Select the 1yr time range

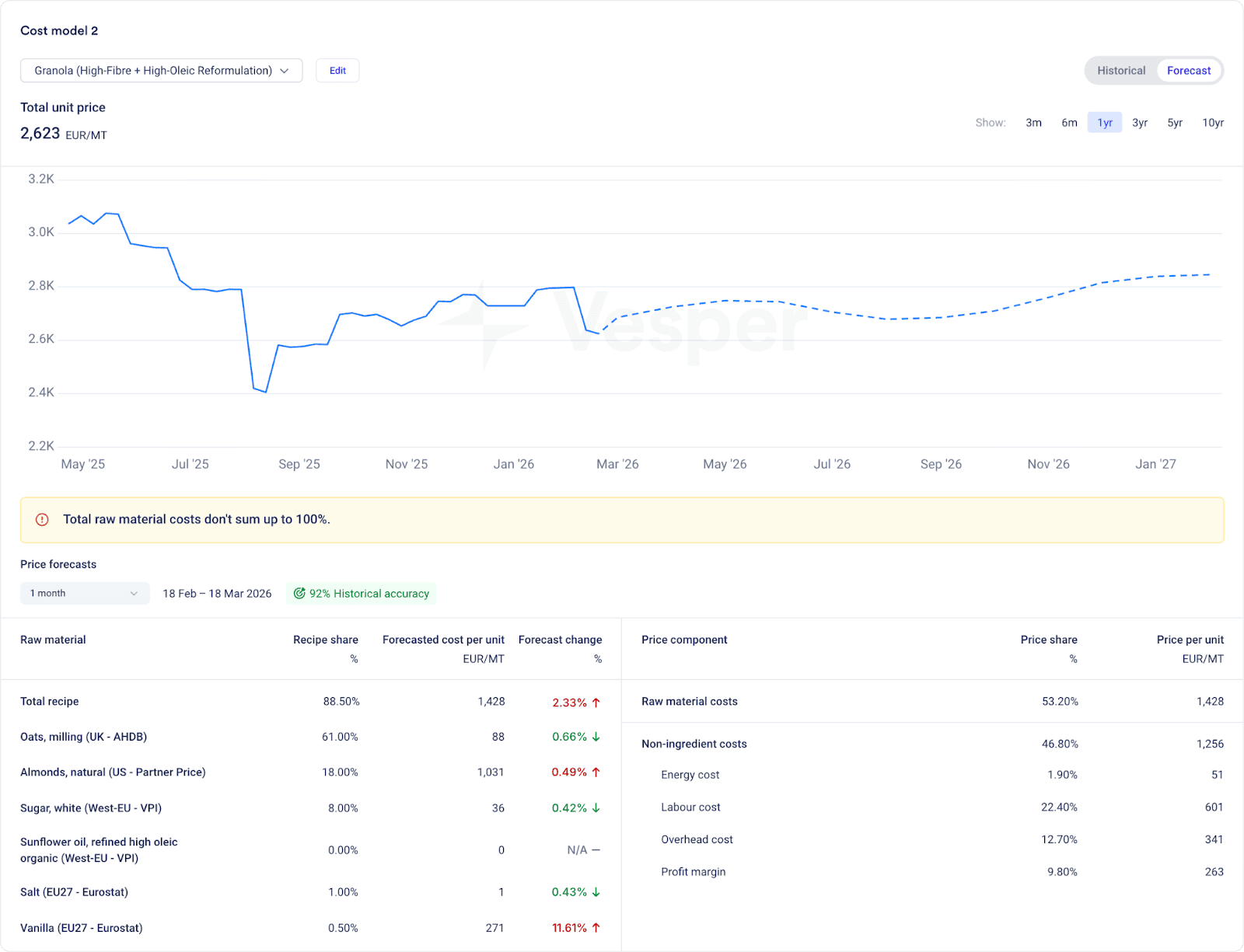pyautogui.click(x=1104, y=123)
